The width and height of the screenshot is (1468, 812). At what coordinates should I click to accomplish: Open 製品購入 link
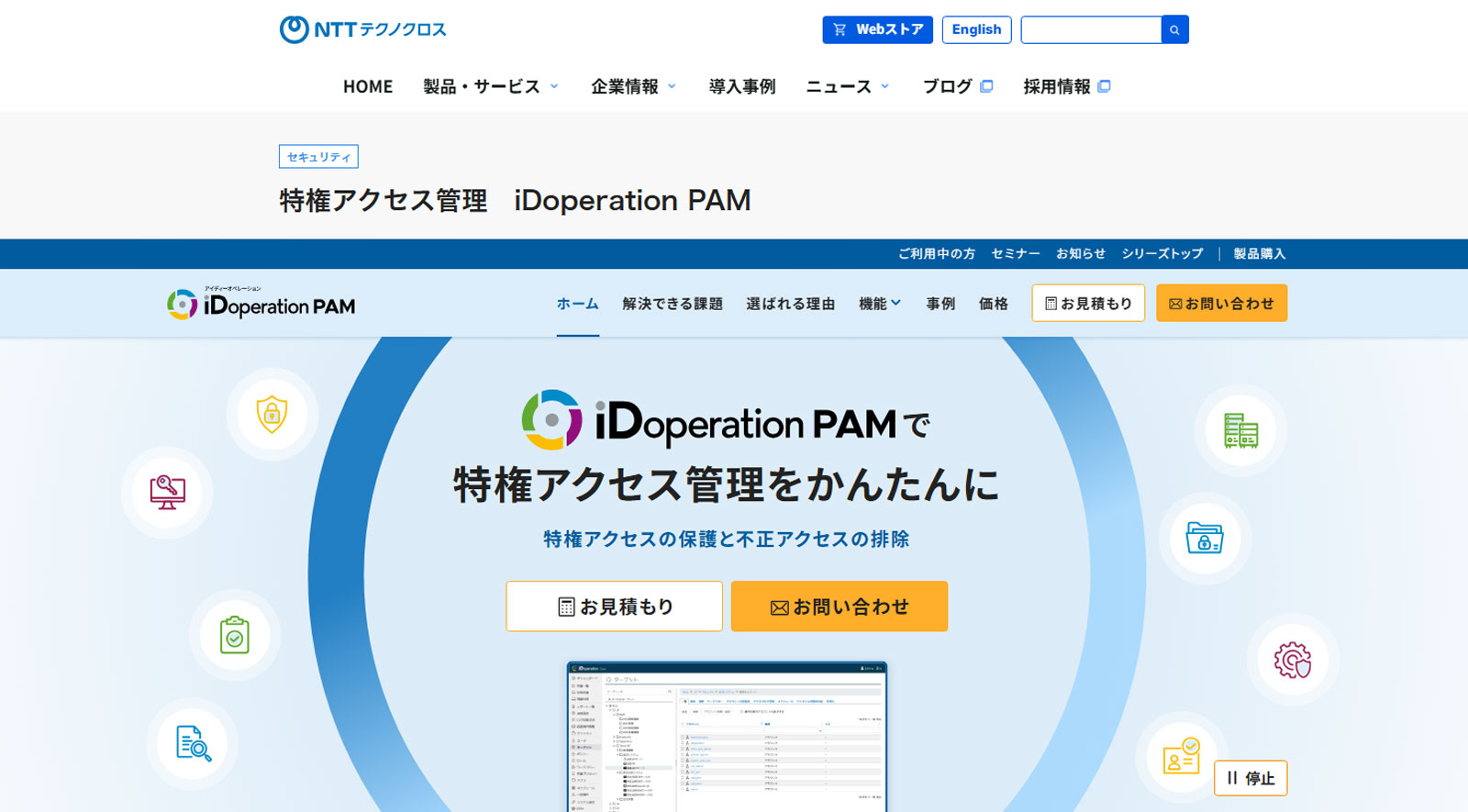pyautogui.click(x=1260, y=254)
